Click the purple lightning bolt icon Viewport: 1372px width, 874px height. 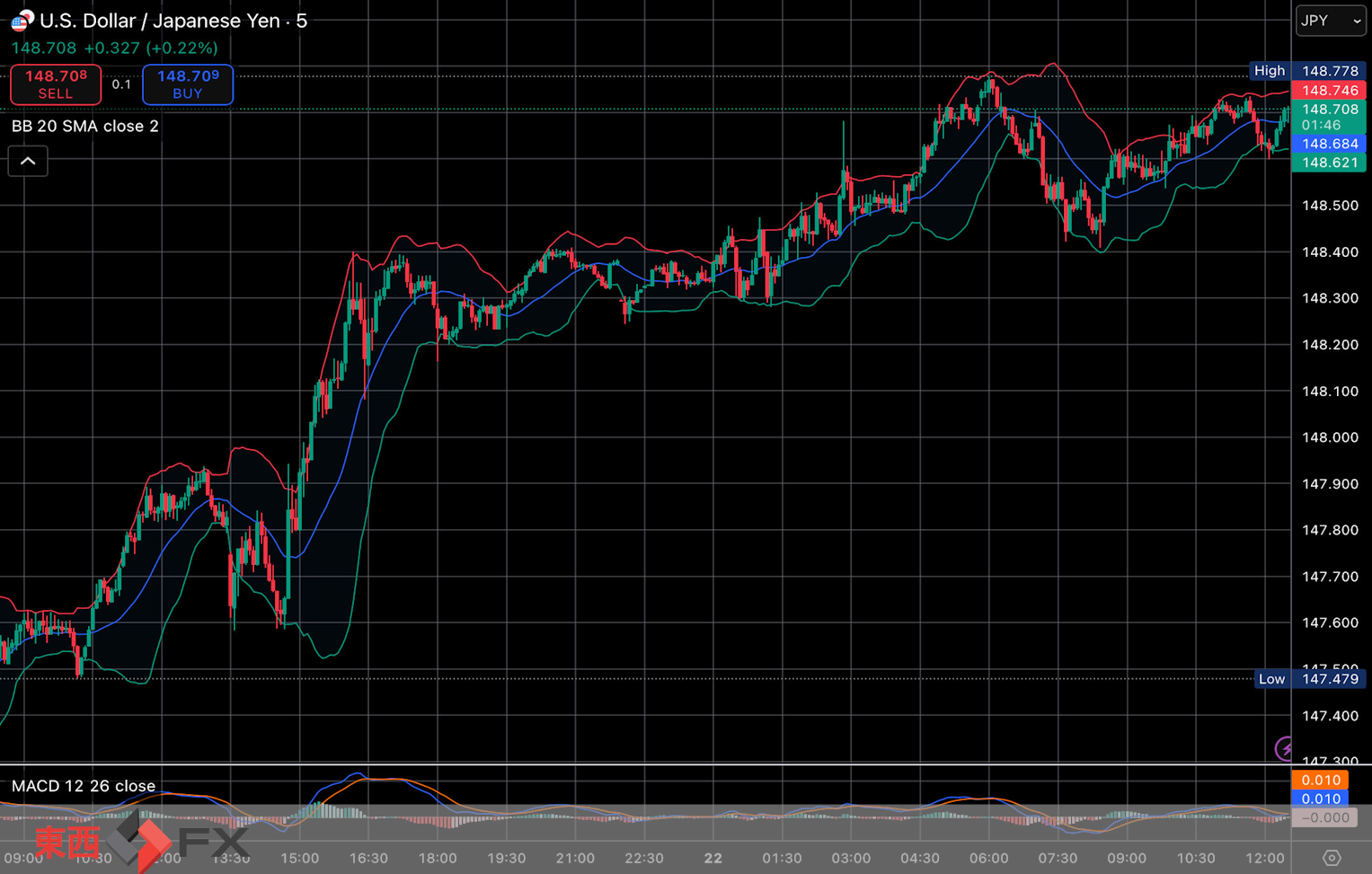[x=1285, y=748]
